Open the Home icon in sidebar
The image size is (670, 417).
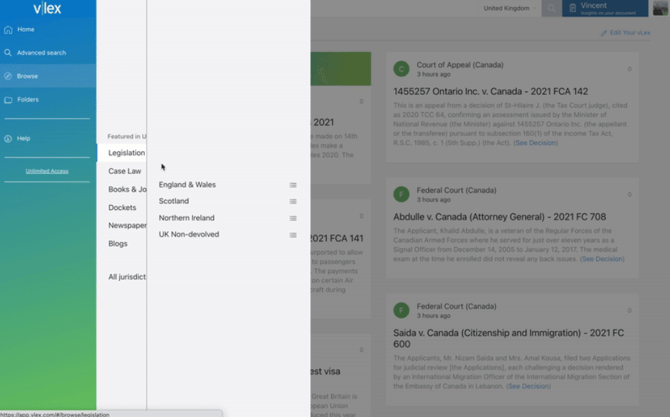[x=8, y=29]
